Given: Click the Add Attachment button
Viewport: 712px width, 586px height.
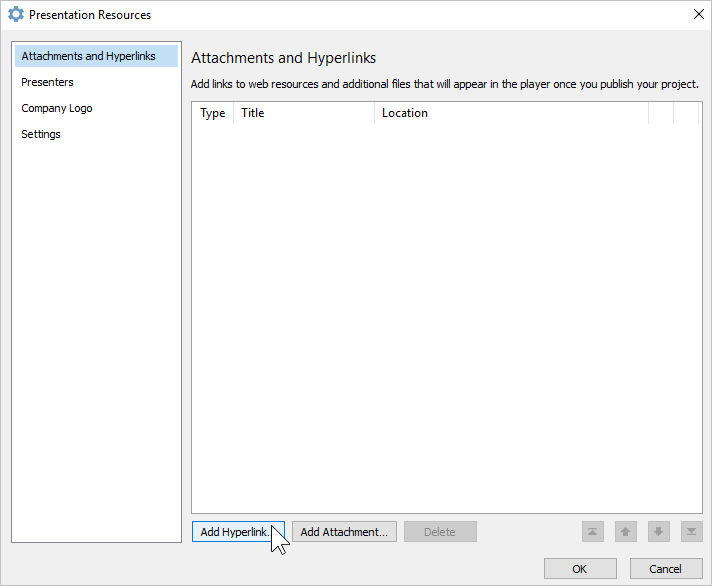Looking at the screenshot, I should 344,532.
